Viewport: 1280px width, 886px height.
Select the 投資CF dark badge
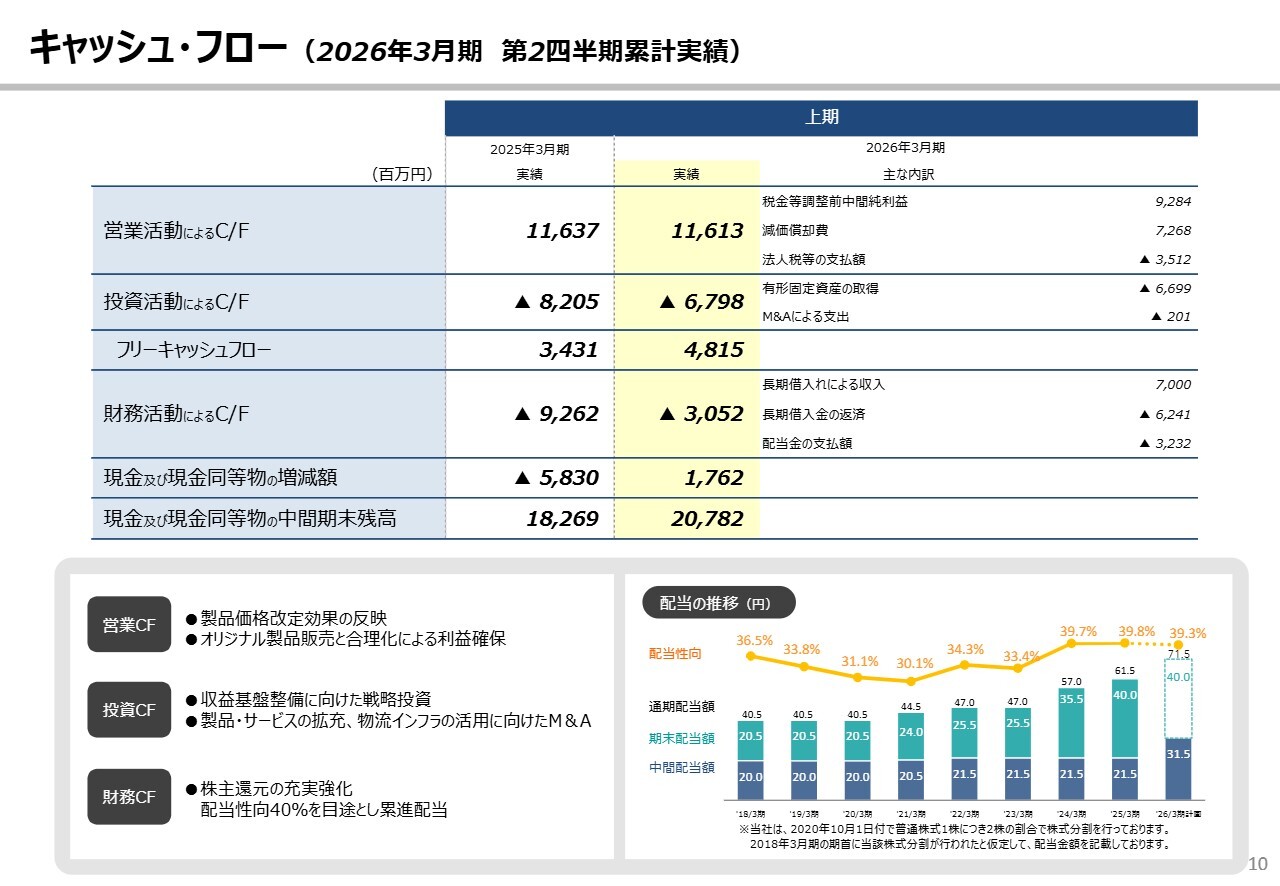[129, 710]
